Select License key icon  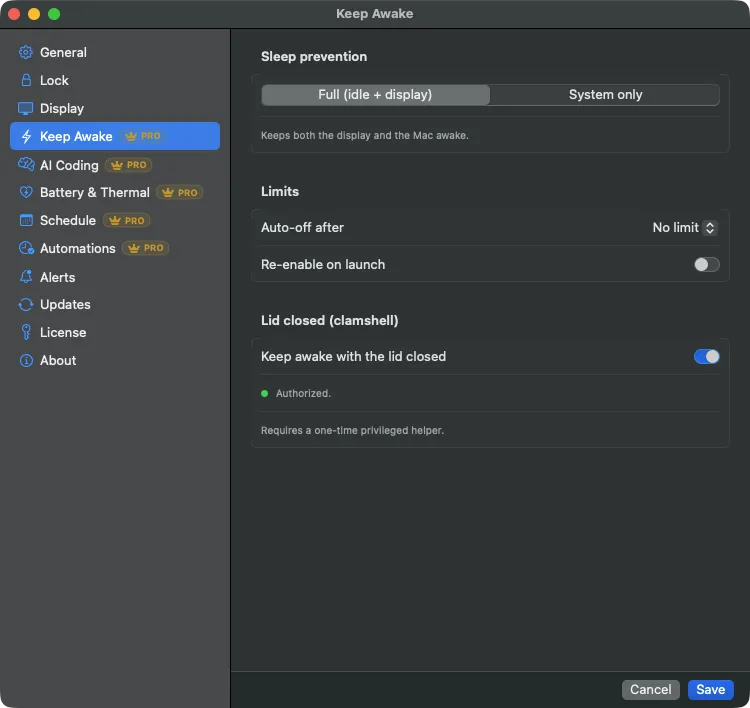click(26, 332)
